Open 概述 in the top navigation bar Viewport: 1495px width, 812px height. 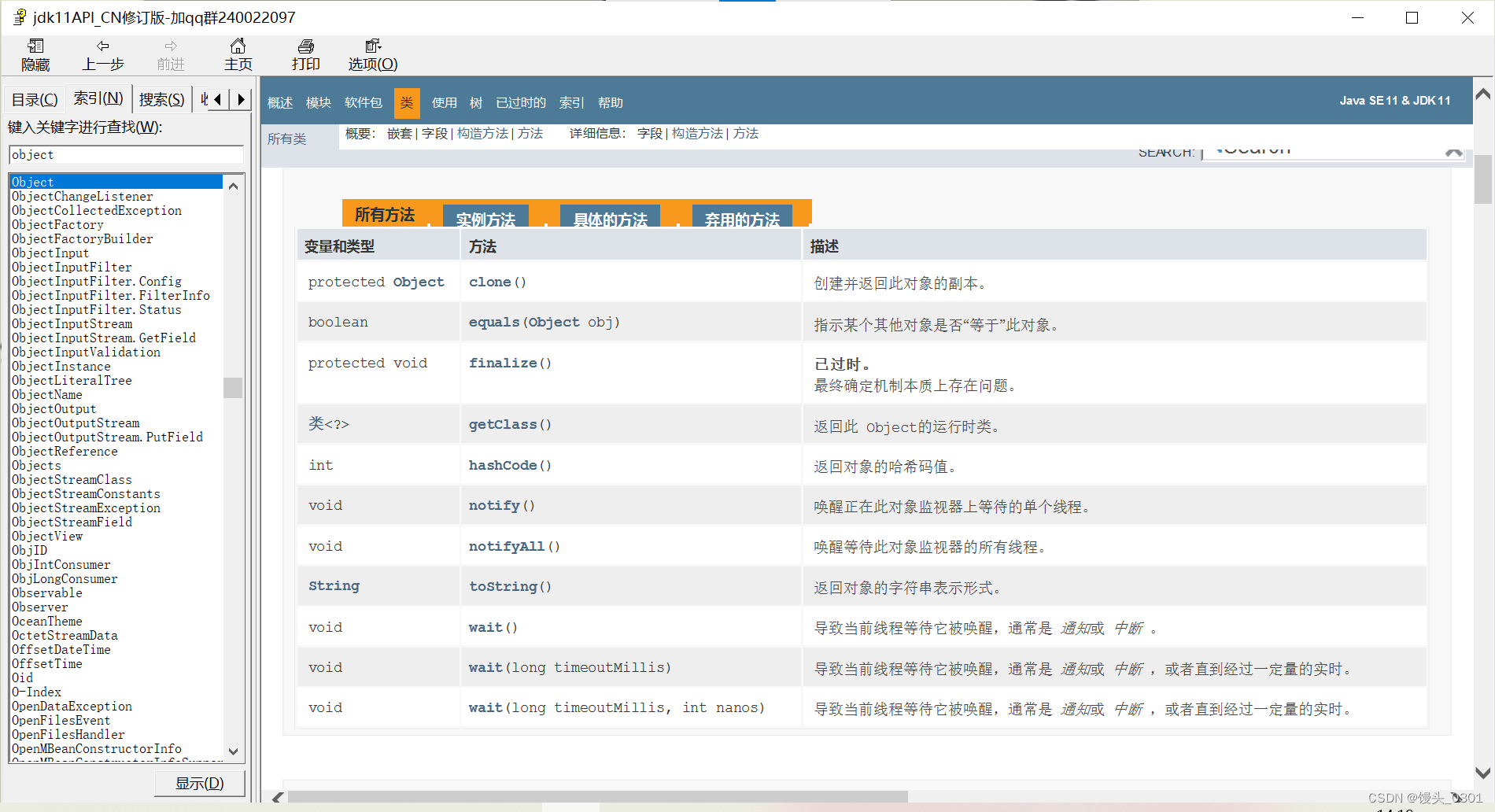tap(280, 103)
